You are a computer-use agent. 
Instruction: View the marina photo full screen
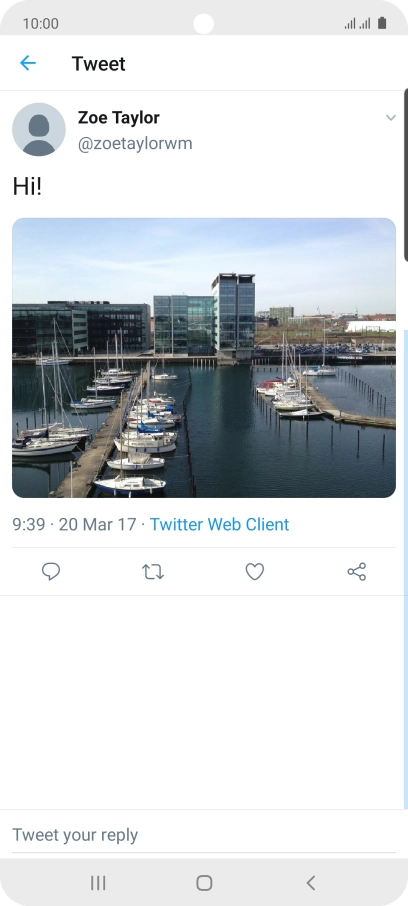pyautogui.click(x=204, y=358)
